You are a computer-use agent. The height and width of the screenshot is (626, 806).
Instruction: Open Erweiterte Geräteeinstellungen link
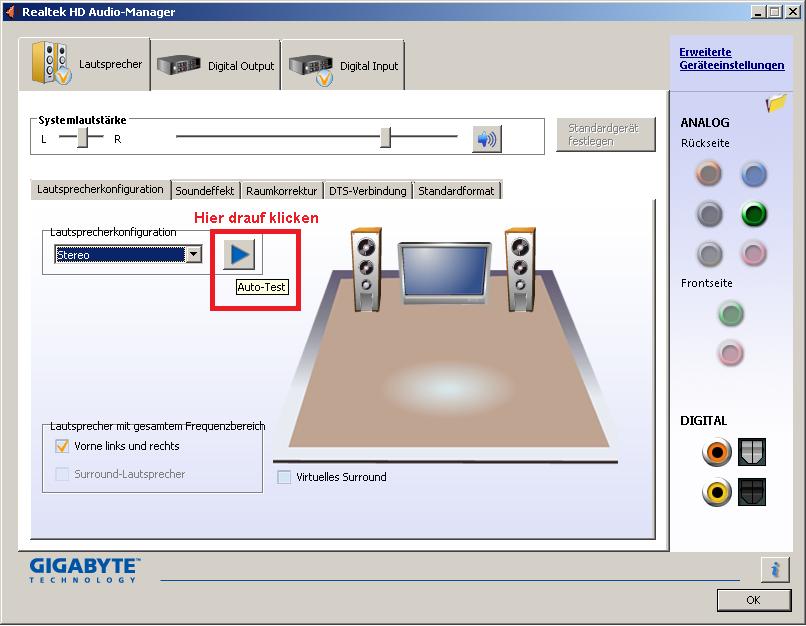click(731, 59)
